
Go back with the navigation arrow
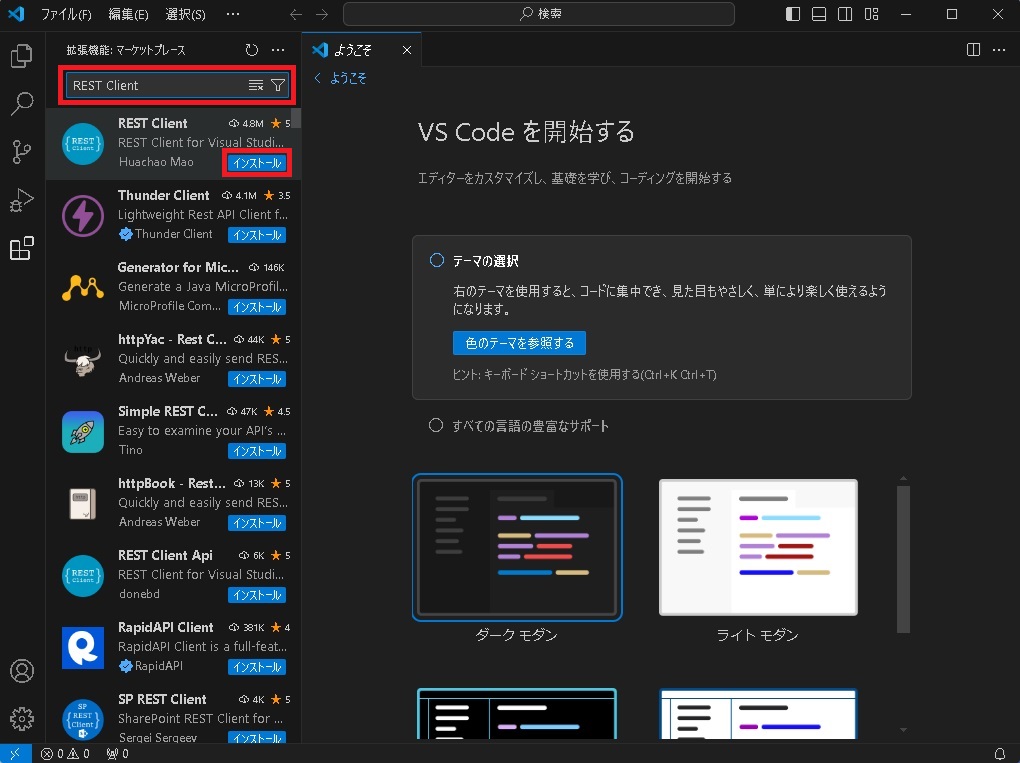[296, 14]
